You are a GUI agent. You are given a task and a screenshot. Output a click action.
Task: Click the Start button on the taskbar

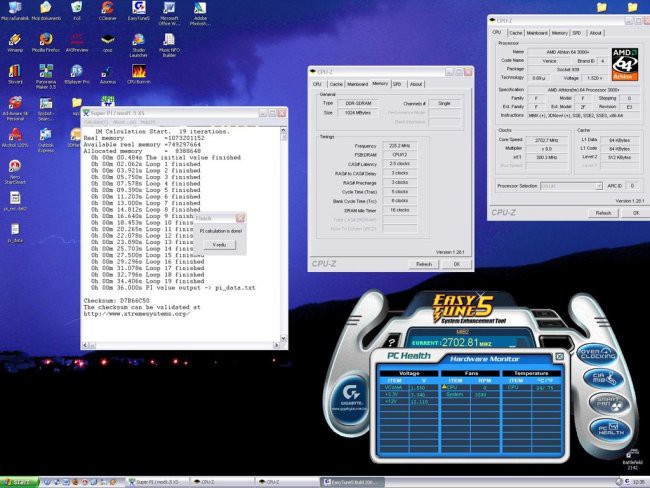19,482
